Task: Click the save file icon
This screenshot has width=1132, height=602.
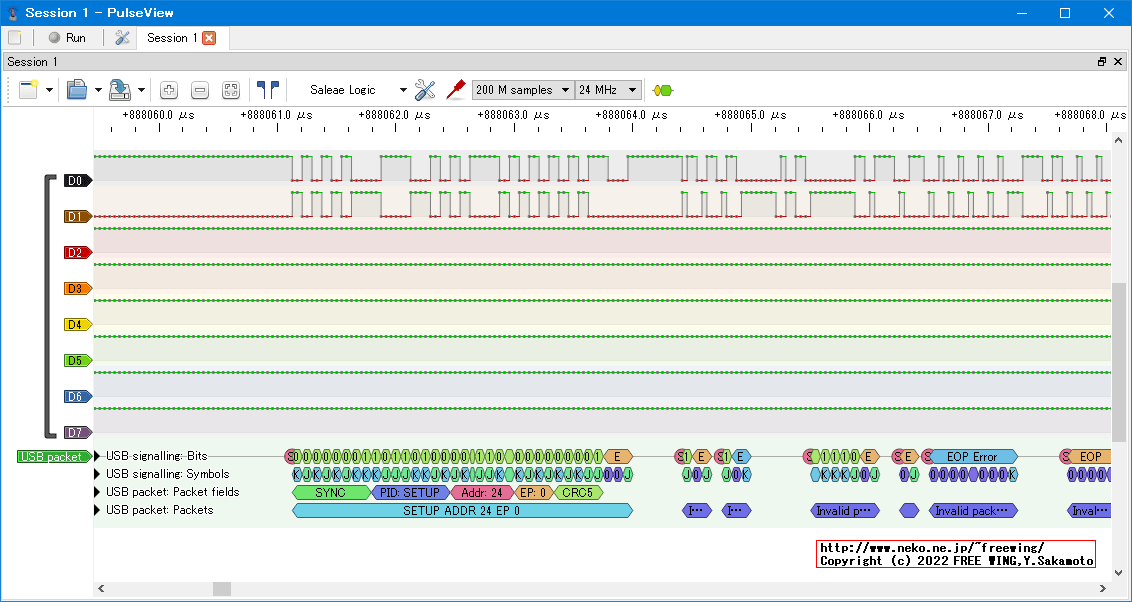Action: 119,90
